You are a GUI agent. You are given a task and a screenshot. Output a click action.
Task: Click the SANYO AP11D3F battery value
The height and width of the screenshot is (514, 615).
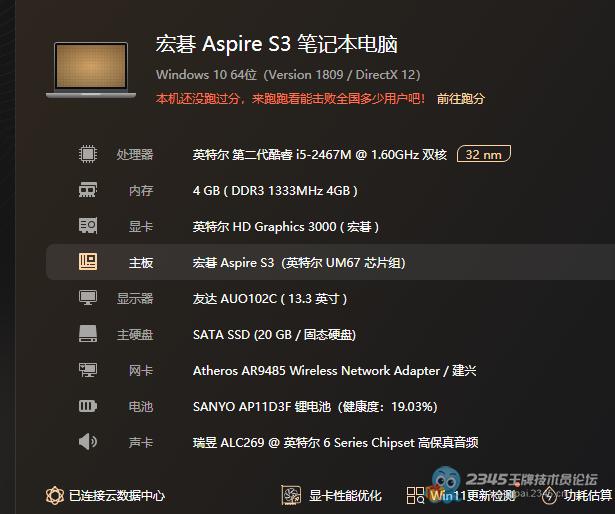point(315,406)
